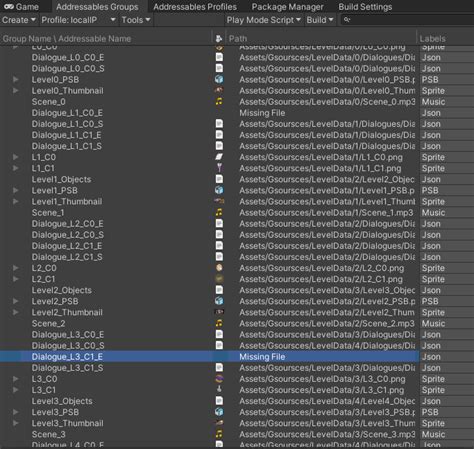Click the JSON file icon for Dialogue_L0_C0_E
Viewport: 474px width, 449px height.
click(x=219, y=57)
